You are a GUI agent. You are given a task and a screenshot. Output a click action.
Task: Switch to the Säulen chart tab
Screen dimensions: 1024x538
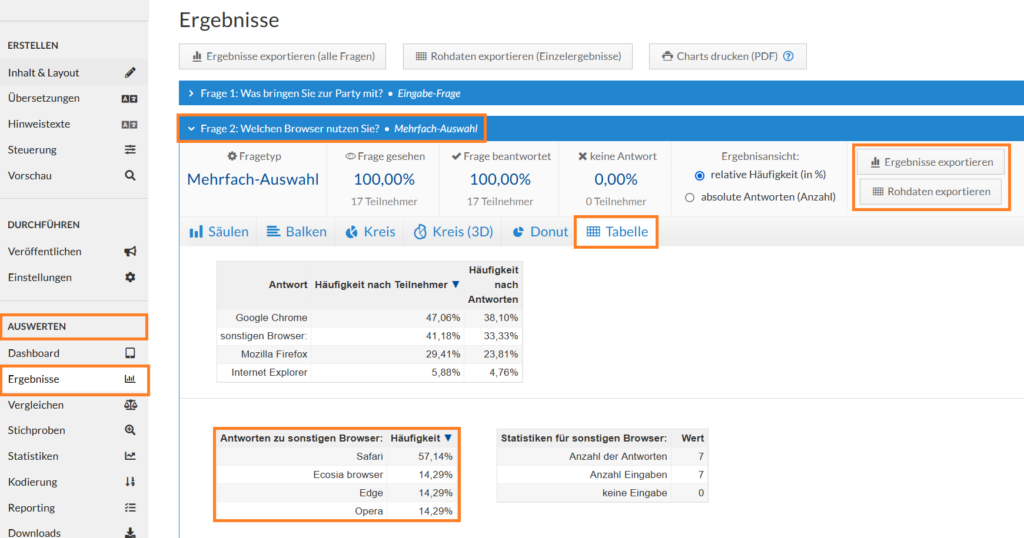(219, 232)
